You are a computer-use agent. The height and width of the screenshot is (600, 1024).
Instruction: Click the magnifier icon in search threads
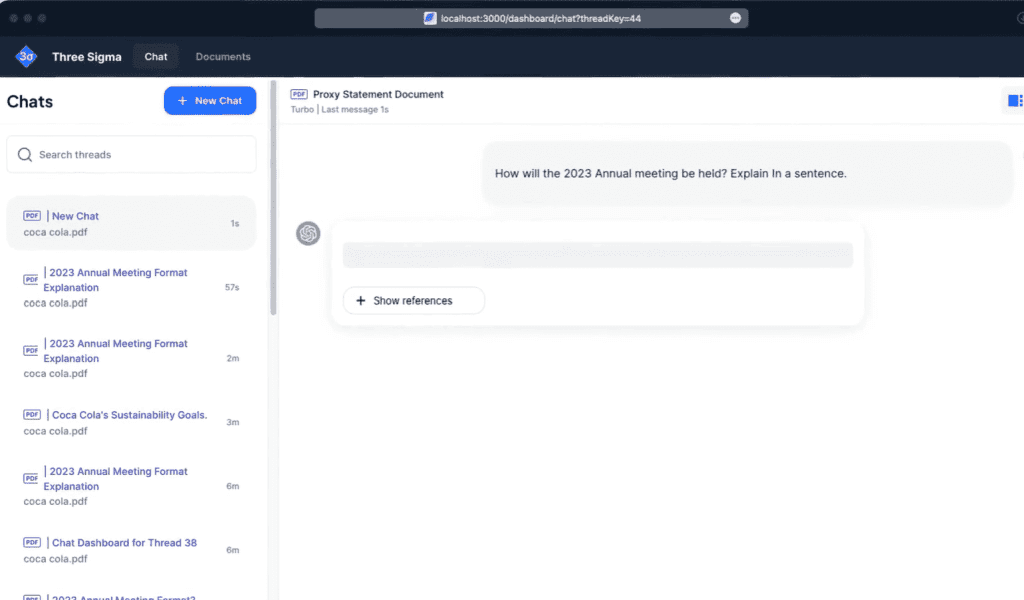25,155
